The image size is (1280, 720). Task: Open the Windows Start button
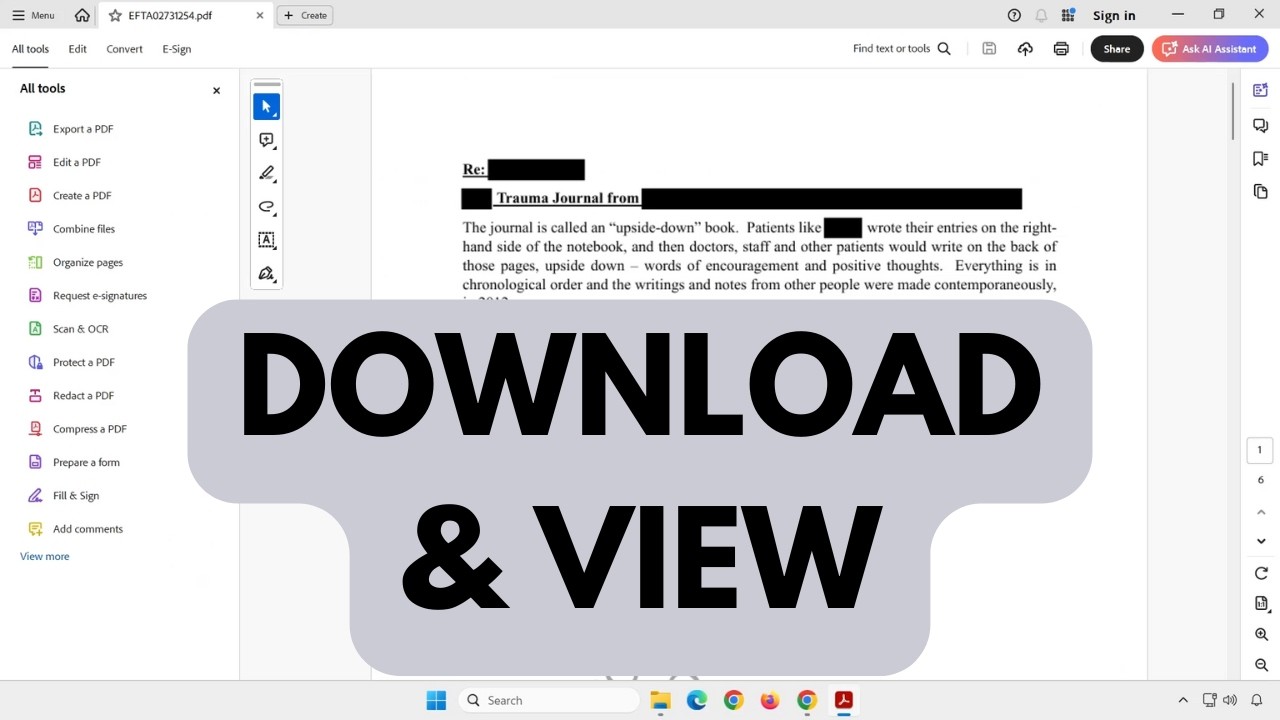click(x=436, y=700)
